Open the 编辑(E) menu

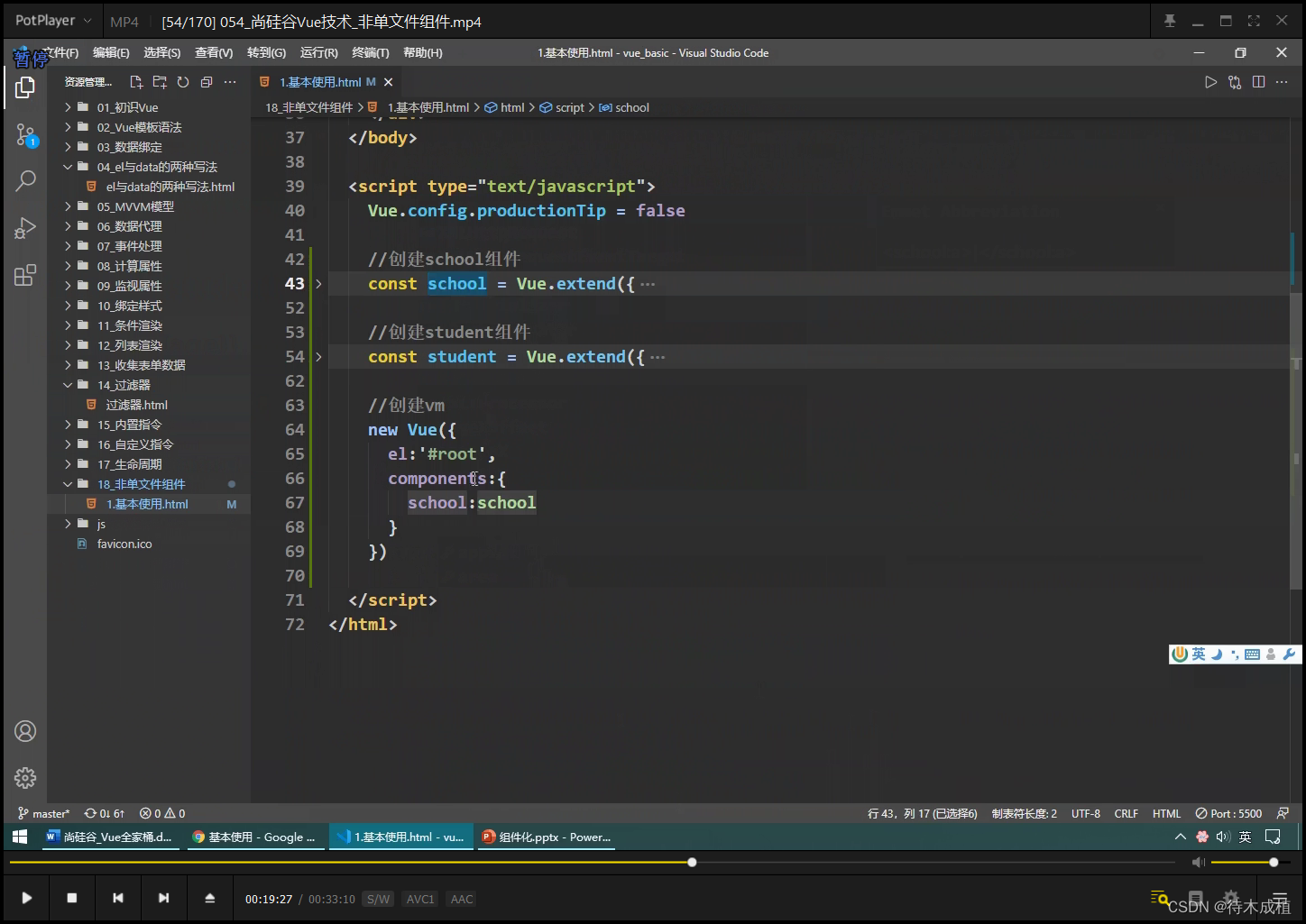[111, 53]
